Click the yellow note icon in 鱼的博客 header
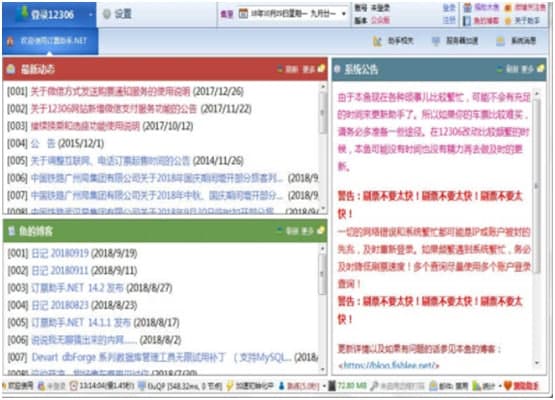Screen dimensions: 555x400 [x=321, y=230]
